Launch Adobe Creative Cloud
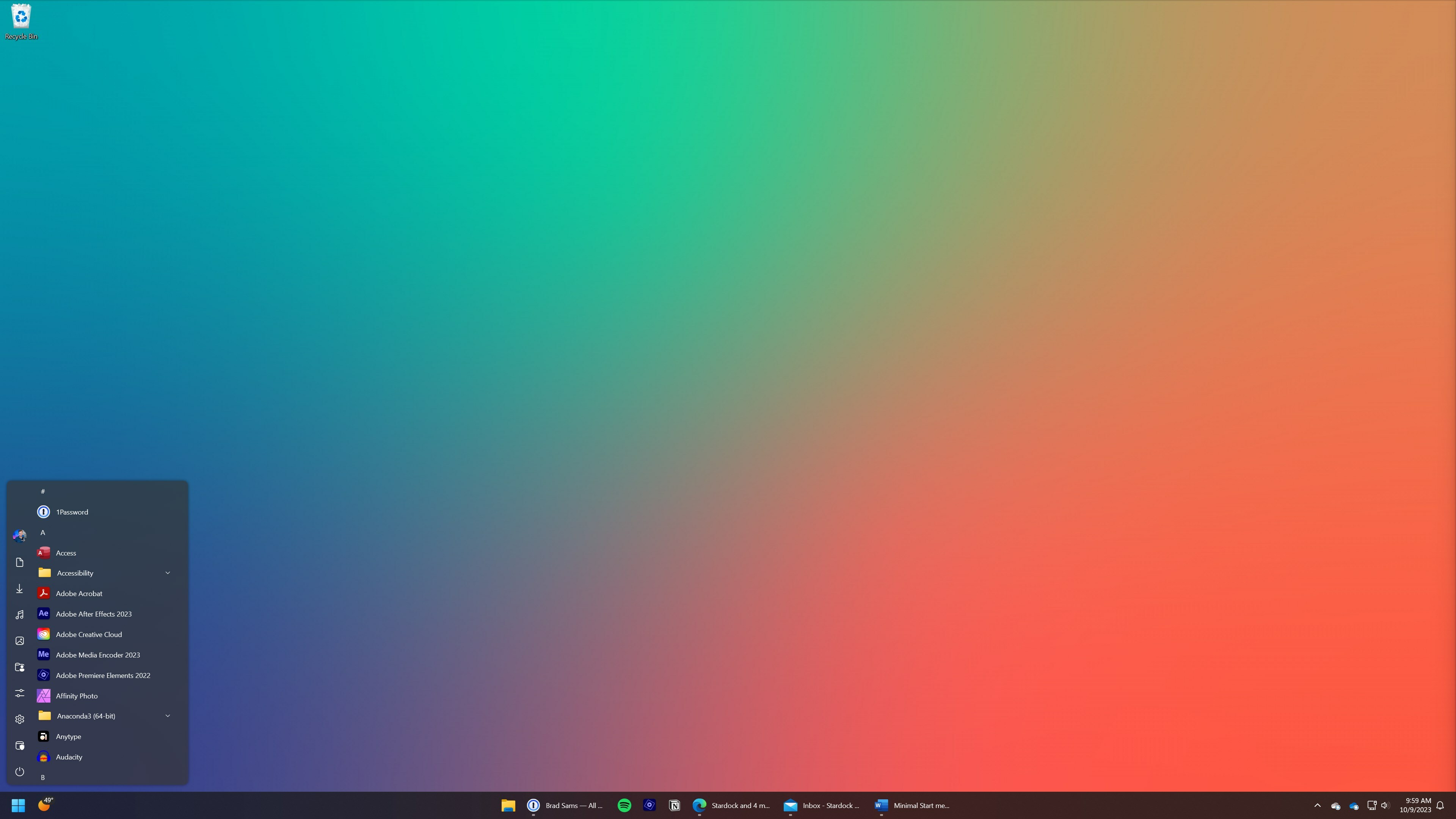Viewport: 1456px width, 819px height. point(89,634)
